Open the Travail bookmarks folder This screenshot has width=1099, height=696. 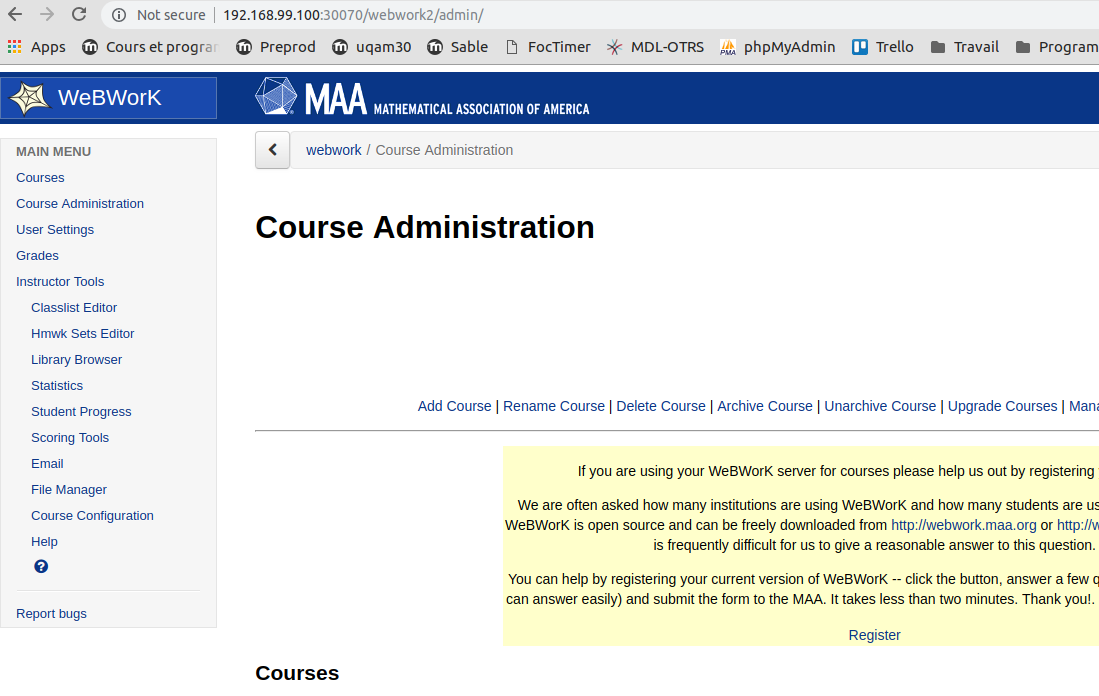(x=964, y=47)
